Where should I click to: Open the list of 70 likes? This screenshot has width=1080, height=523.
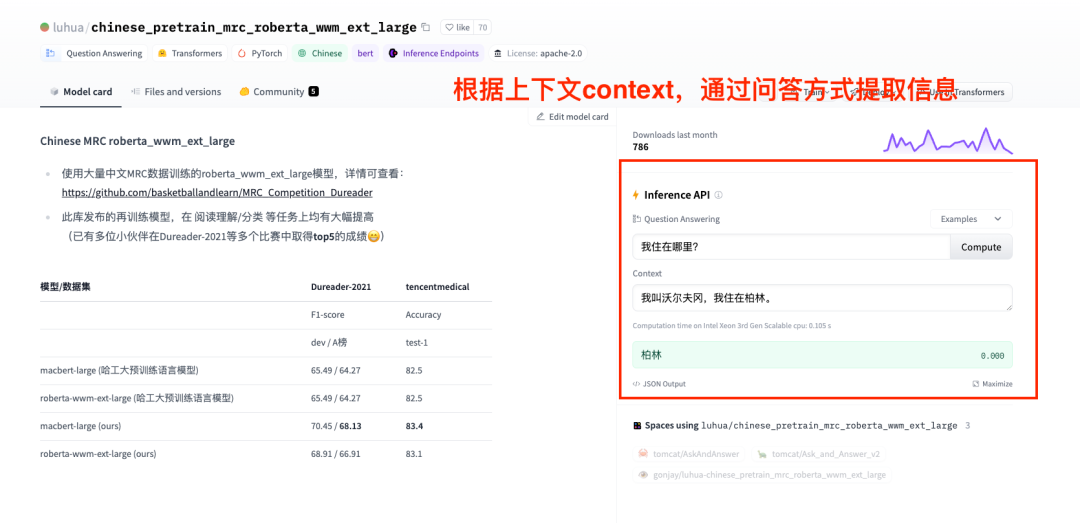pos(482,28)
